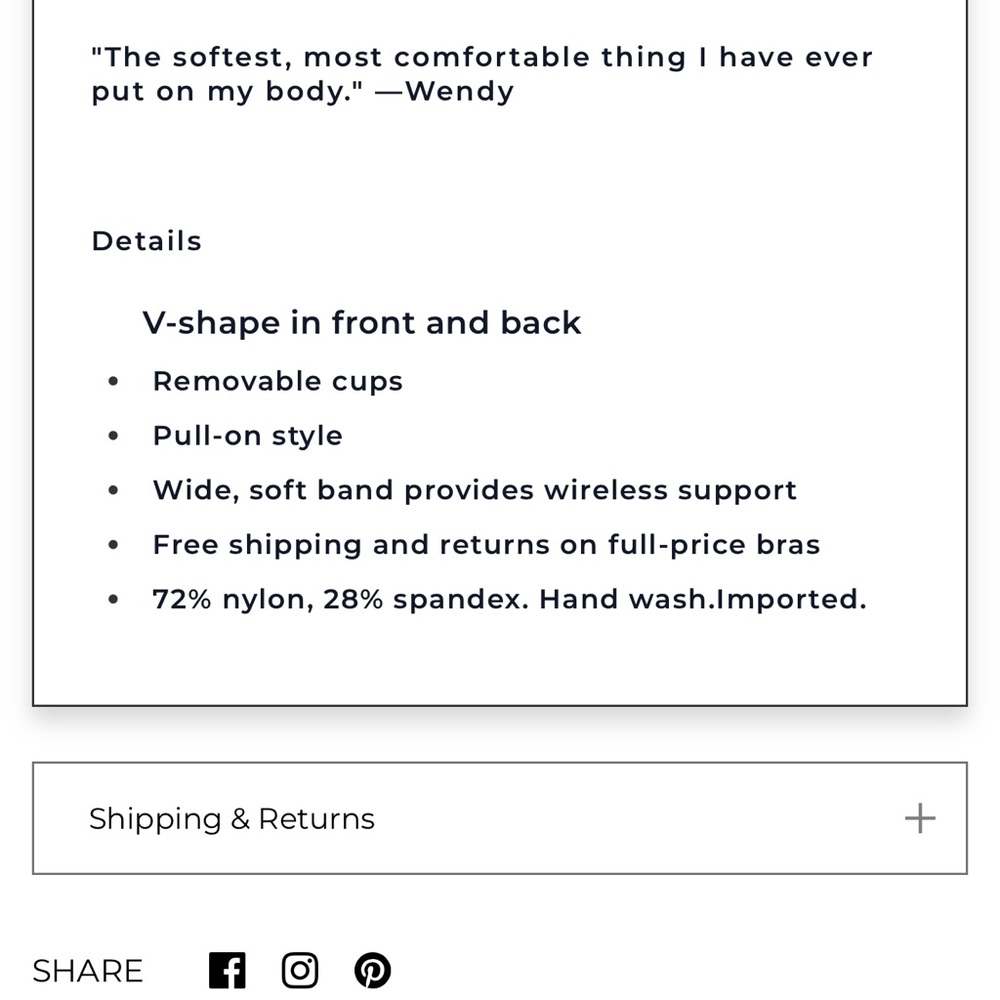Click the bullet before 72% nylon
Screen dimensions: 1000x1000
(x=113, y=600)
